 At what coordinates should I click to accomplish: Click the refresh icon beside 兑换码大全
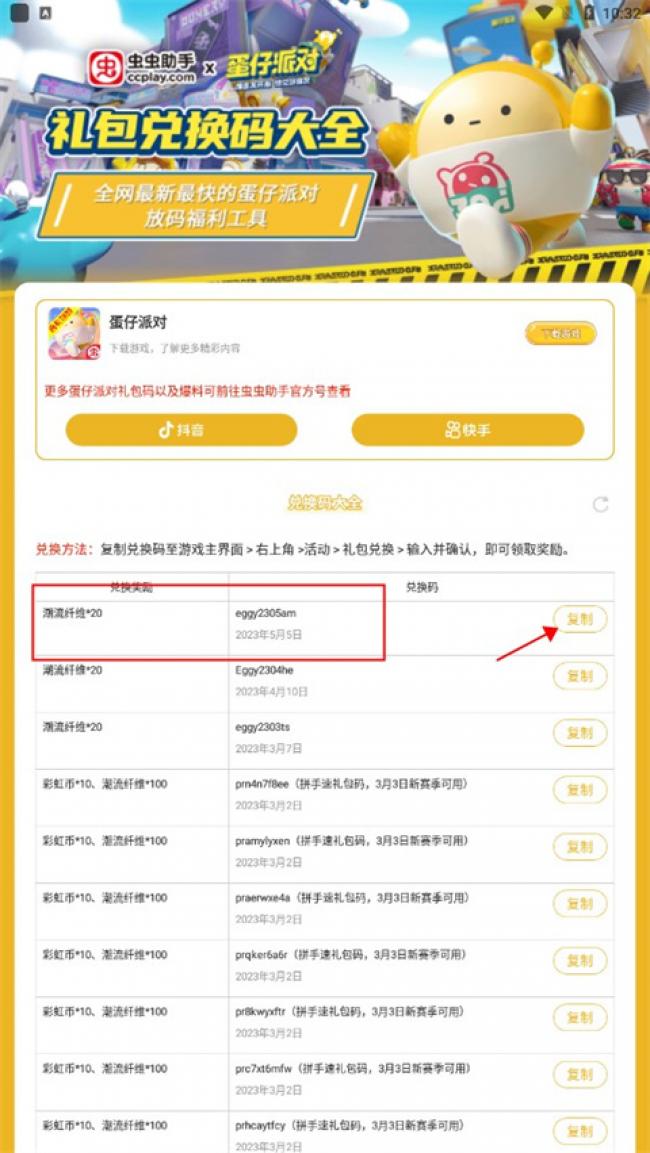tap(601, 504)
